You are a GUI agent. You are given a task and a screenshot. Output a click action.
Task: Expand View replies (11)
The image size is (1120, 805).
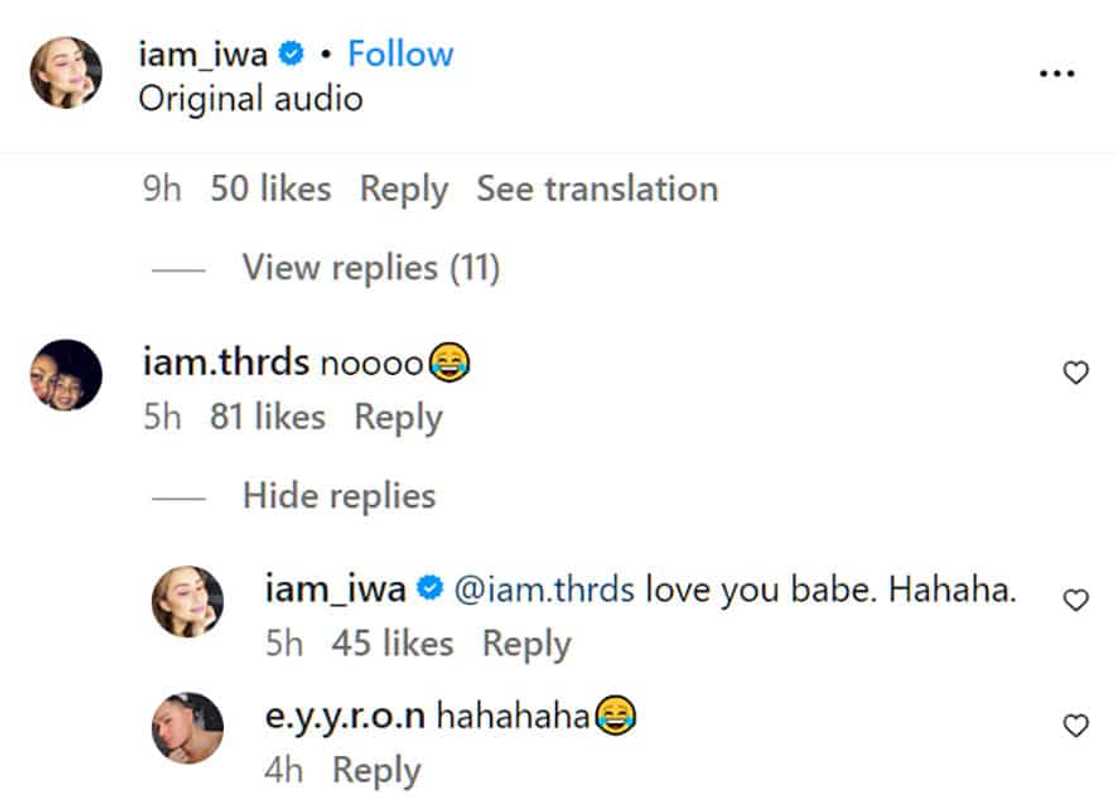coord(370,268)
